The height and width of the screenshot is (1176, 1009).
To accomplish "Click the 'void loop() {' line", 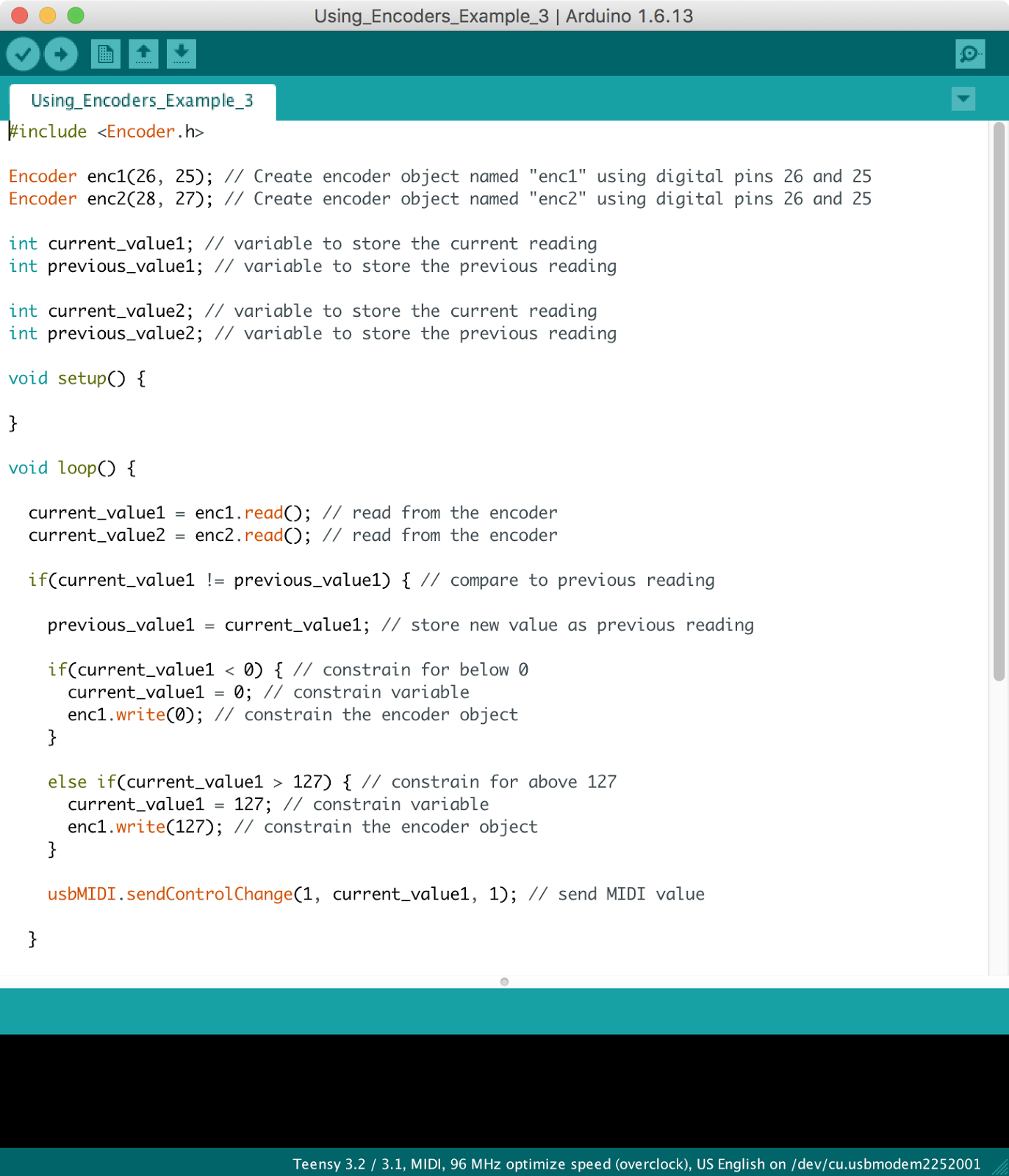I will [x=72, y=468].
